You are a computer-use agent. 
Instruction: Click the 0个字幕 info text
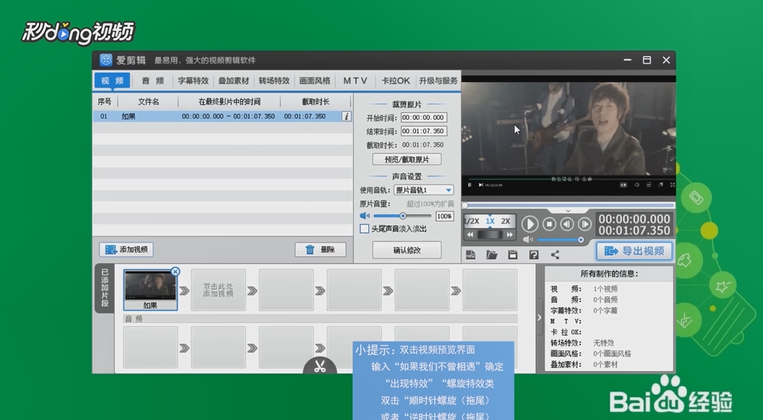(x=605, y=310)
